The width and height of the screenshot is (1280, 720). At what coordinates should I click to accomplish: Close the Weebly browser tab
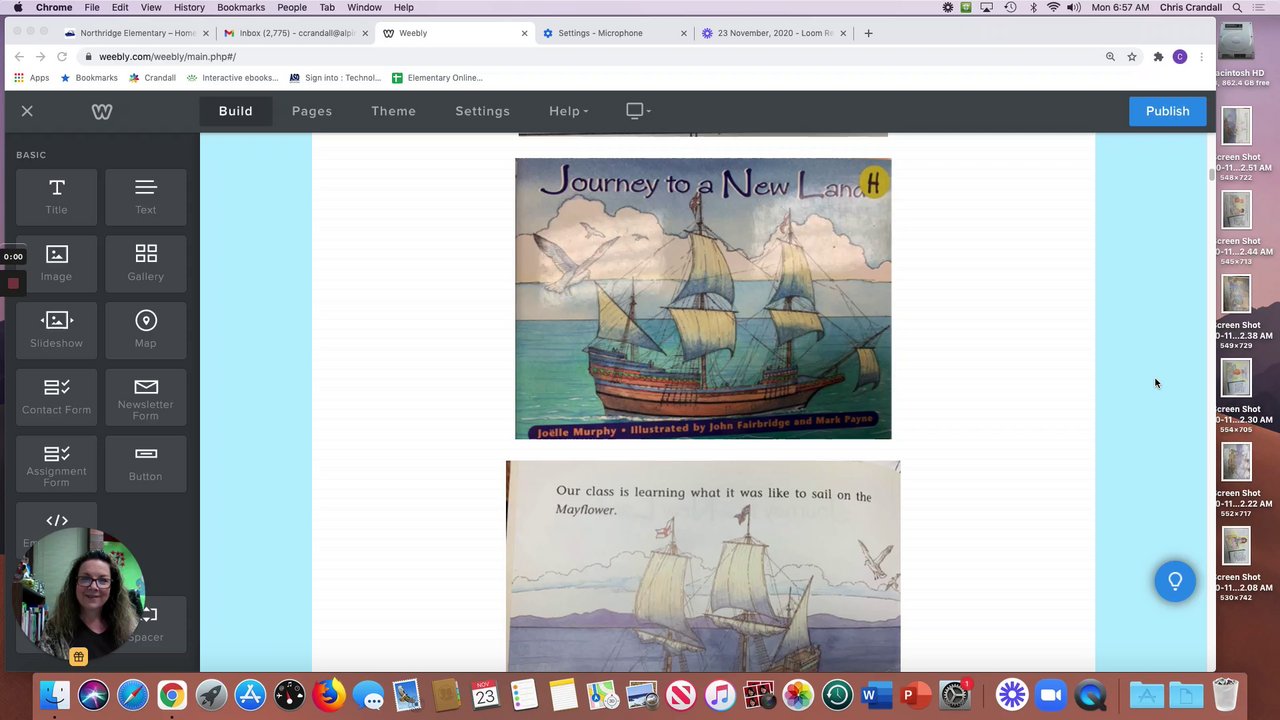(524, 33)
